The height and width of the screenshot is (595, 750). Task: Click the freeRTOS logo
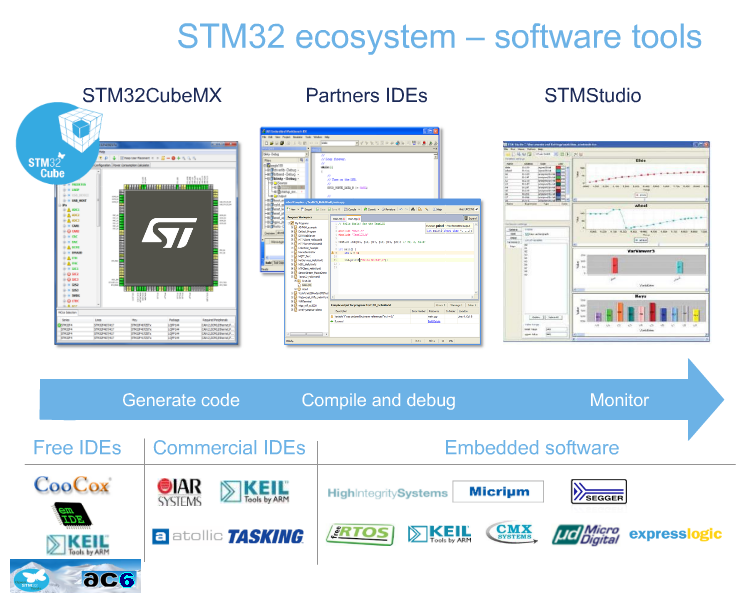point(360,534)
